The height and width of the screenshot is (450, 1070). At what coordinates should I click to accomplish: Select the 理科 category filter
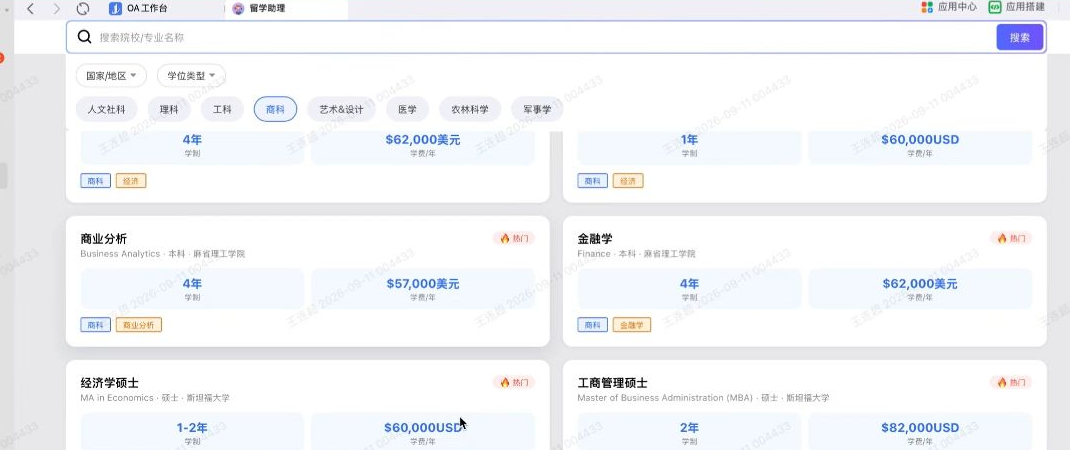169,109
